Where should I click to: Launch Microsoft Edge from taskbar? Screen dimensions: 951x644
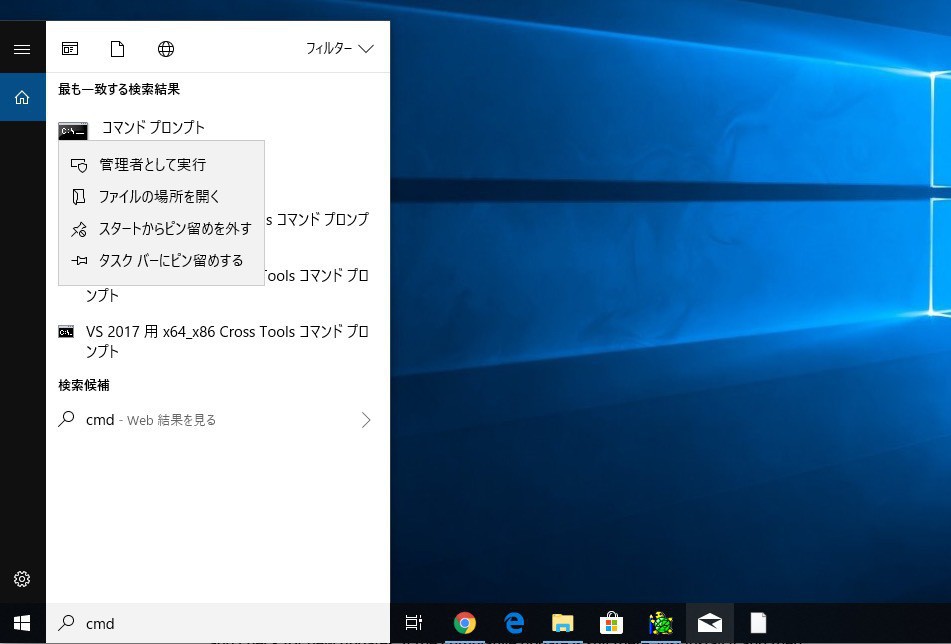[514, 623]
